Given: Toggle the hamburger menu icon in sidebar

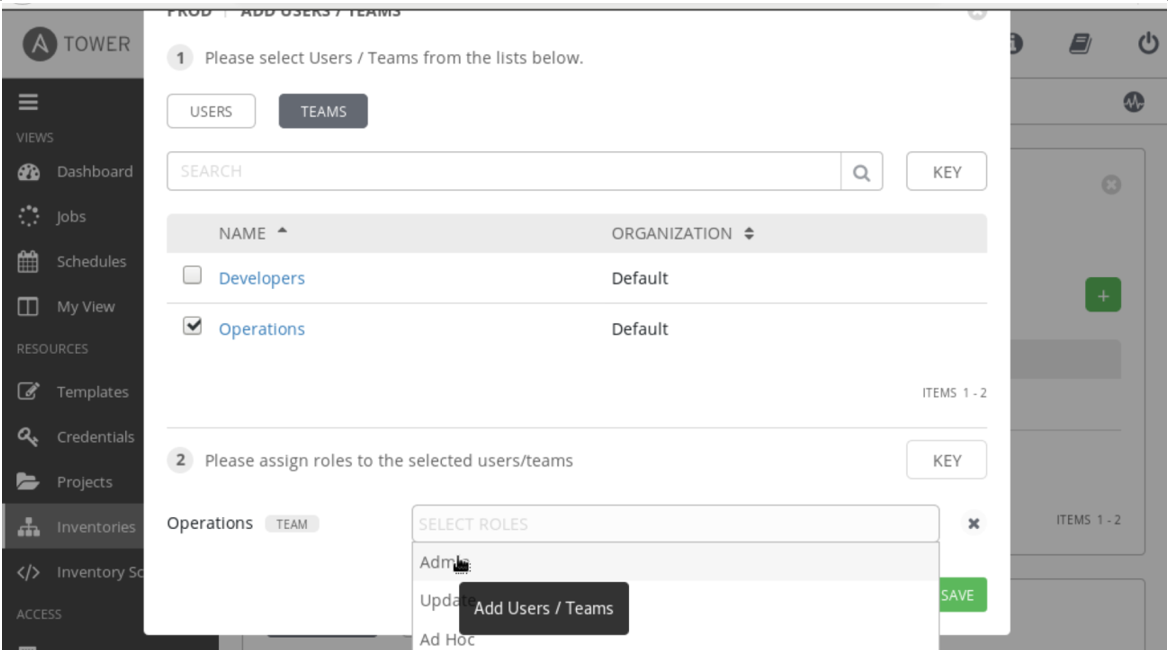Looking at the screenshot, I should click(x=28, y=102).
